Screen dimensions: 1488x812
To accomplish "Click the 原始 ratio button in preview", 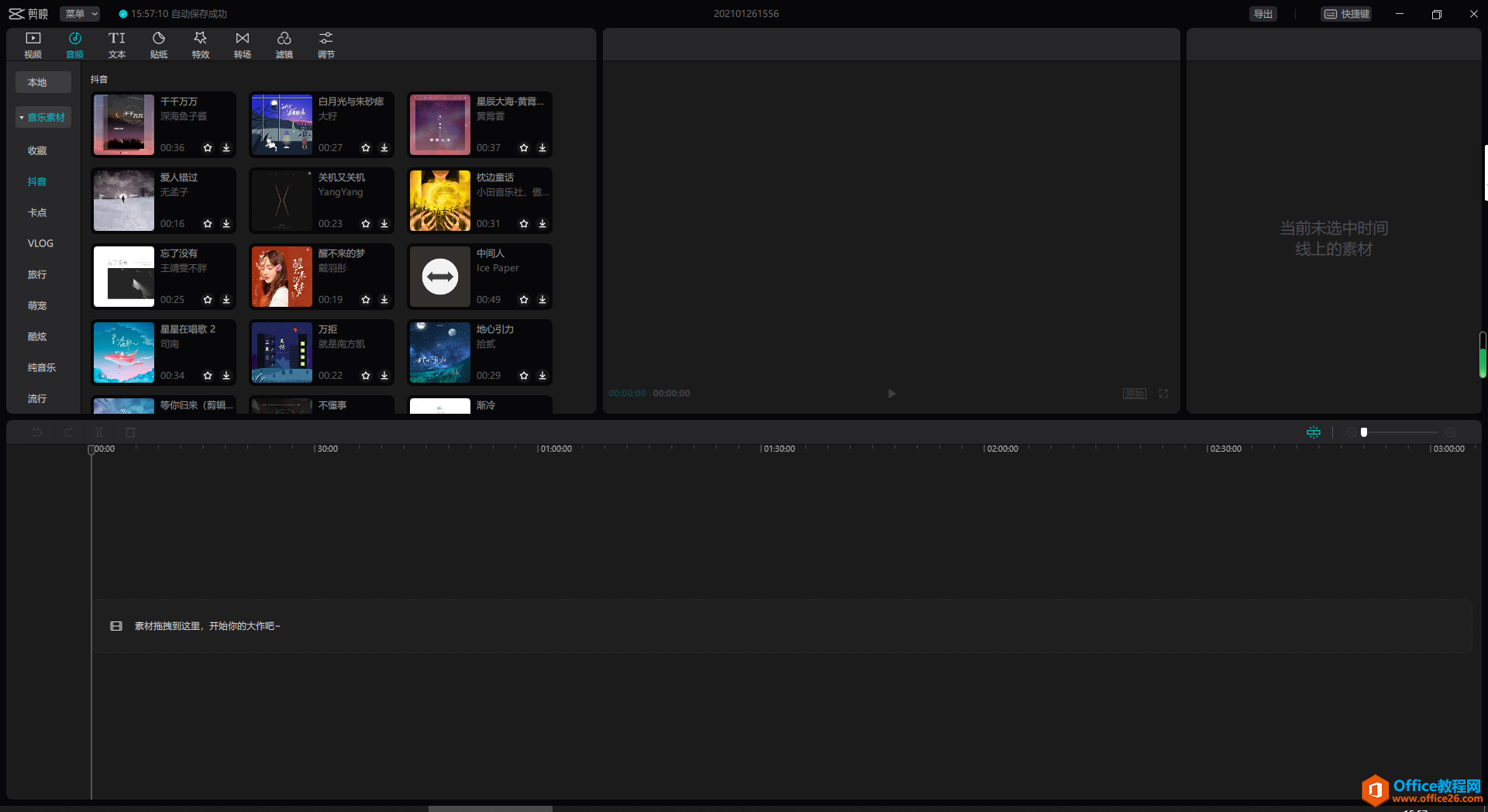I will tap(1135, 394).
